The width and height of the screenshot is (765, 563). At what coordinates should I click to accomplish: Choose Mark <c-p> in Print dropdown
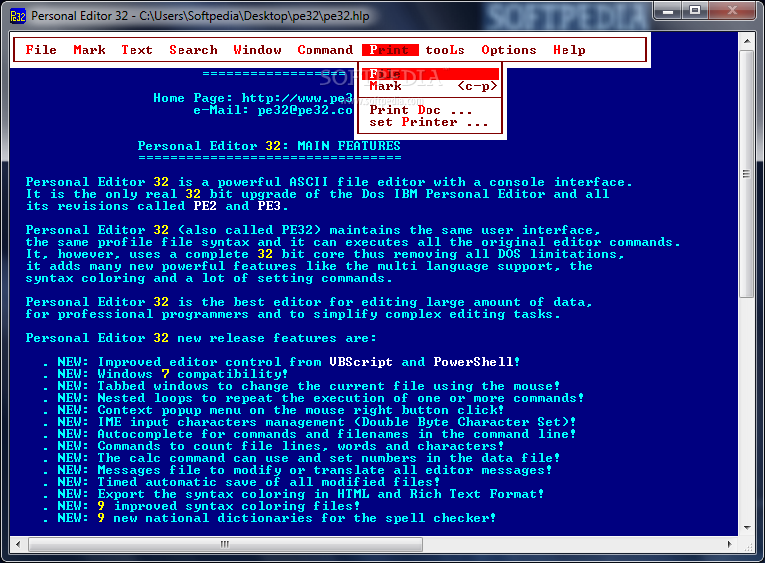(429, 86)
